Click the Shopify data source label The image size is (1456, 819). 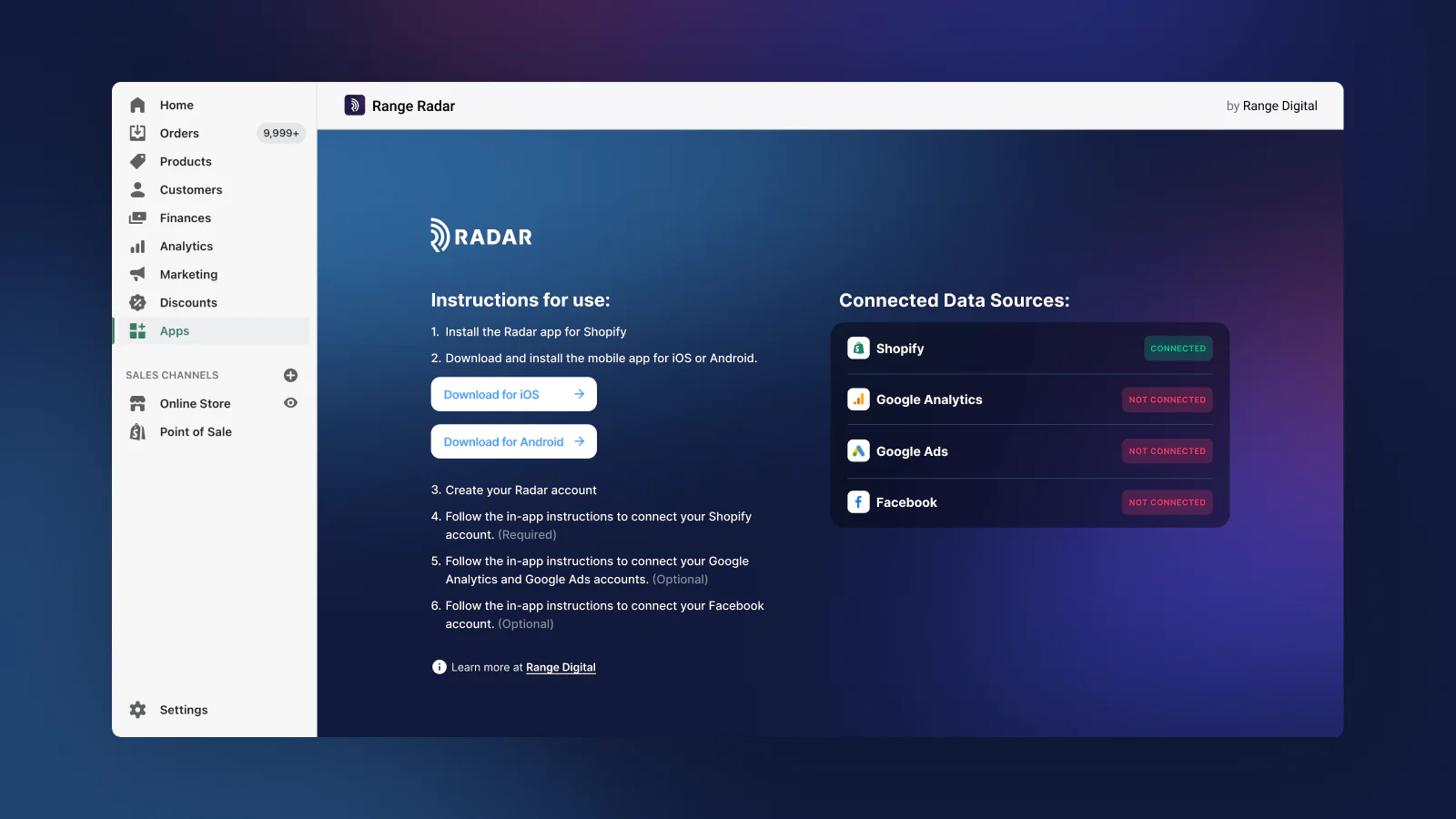coord(900,349)
